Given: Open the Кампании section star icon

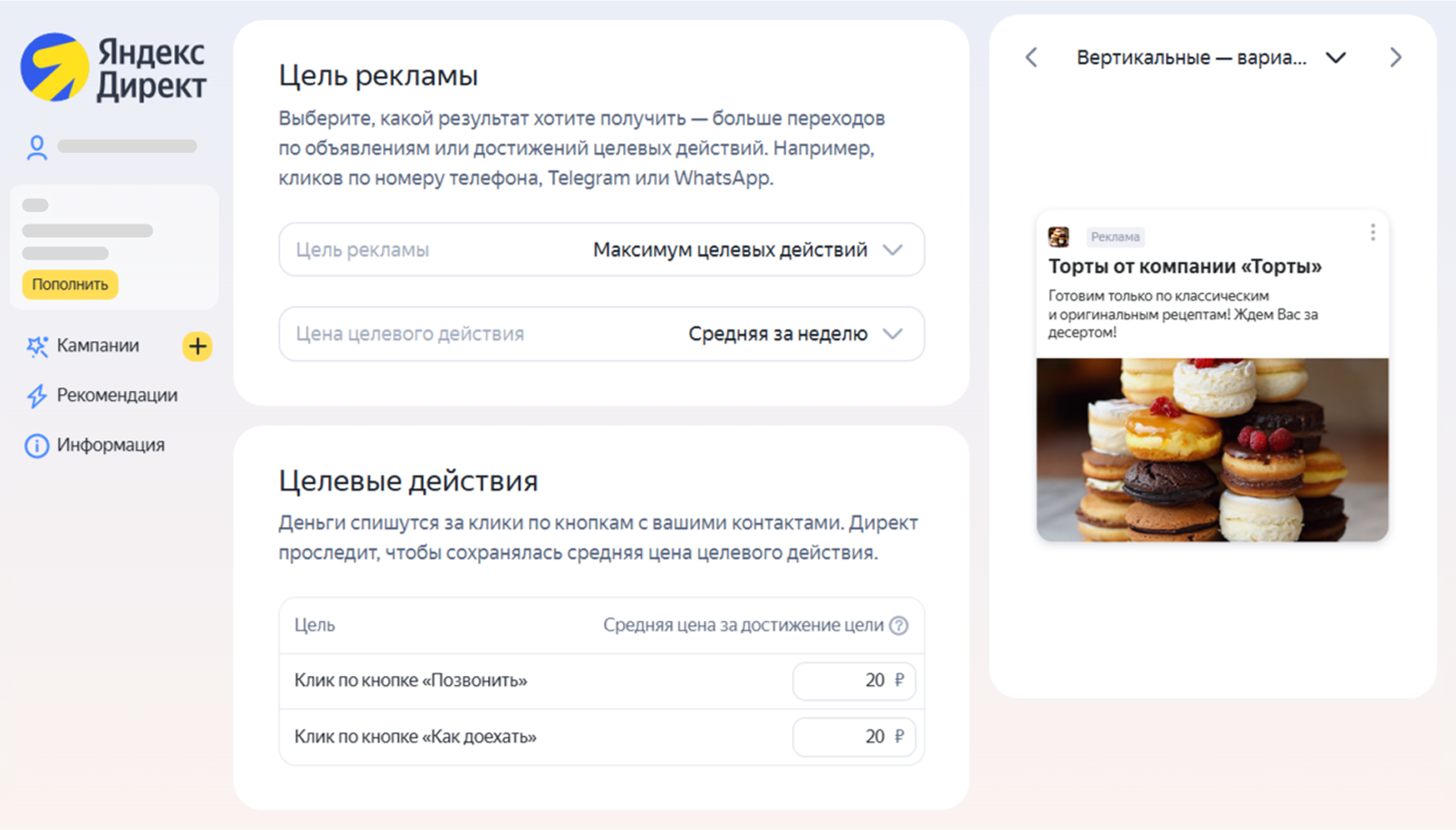Looking at the screenshot, I should click(36, 346).
